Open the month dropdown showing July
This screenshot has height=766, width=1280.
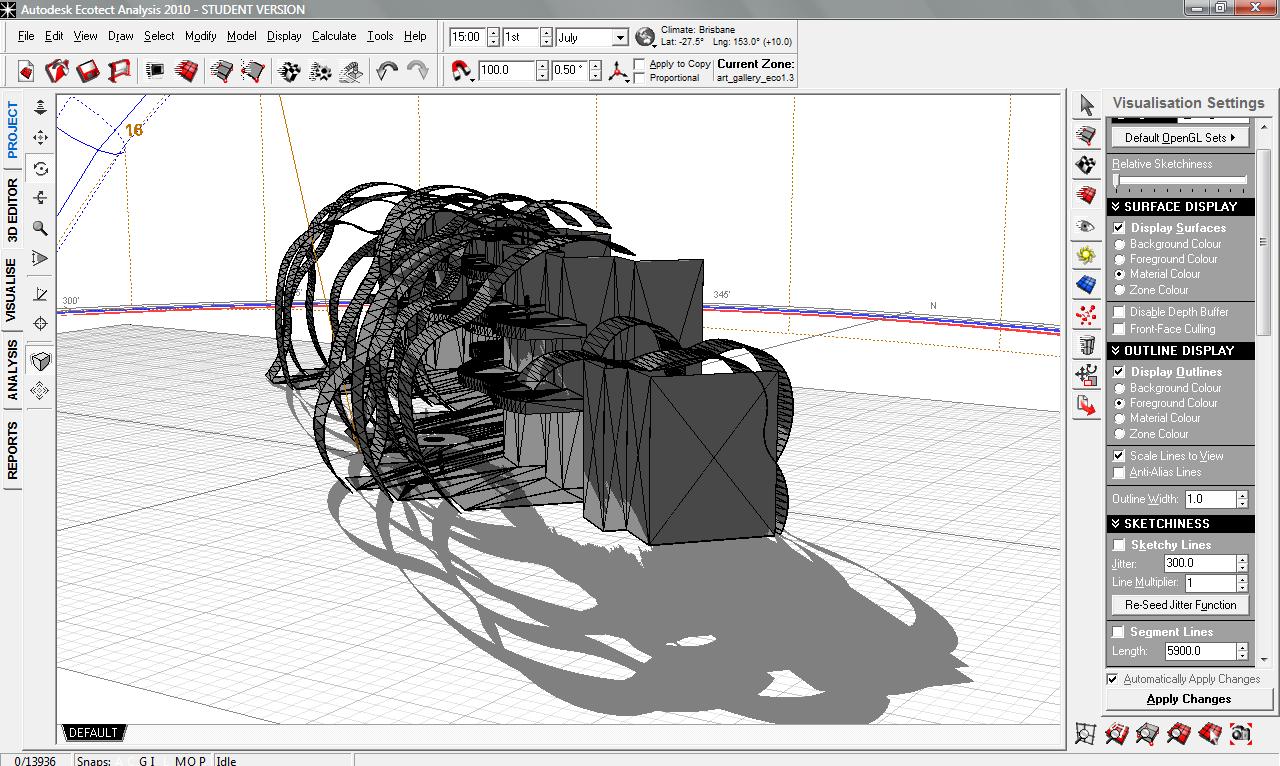592,37
